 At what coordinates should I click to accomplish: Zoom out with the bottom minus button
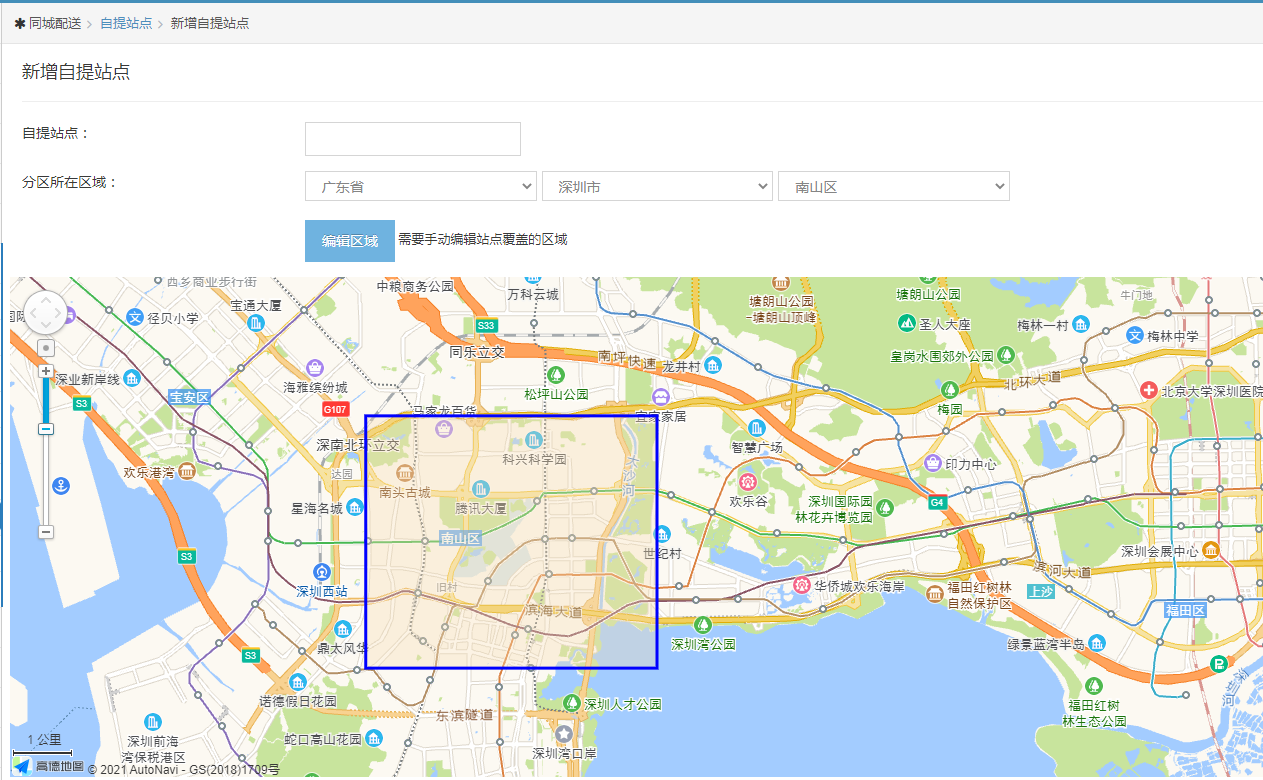(46, 531)
